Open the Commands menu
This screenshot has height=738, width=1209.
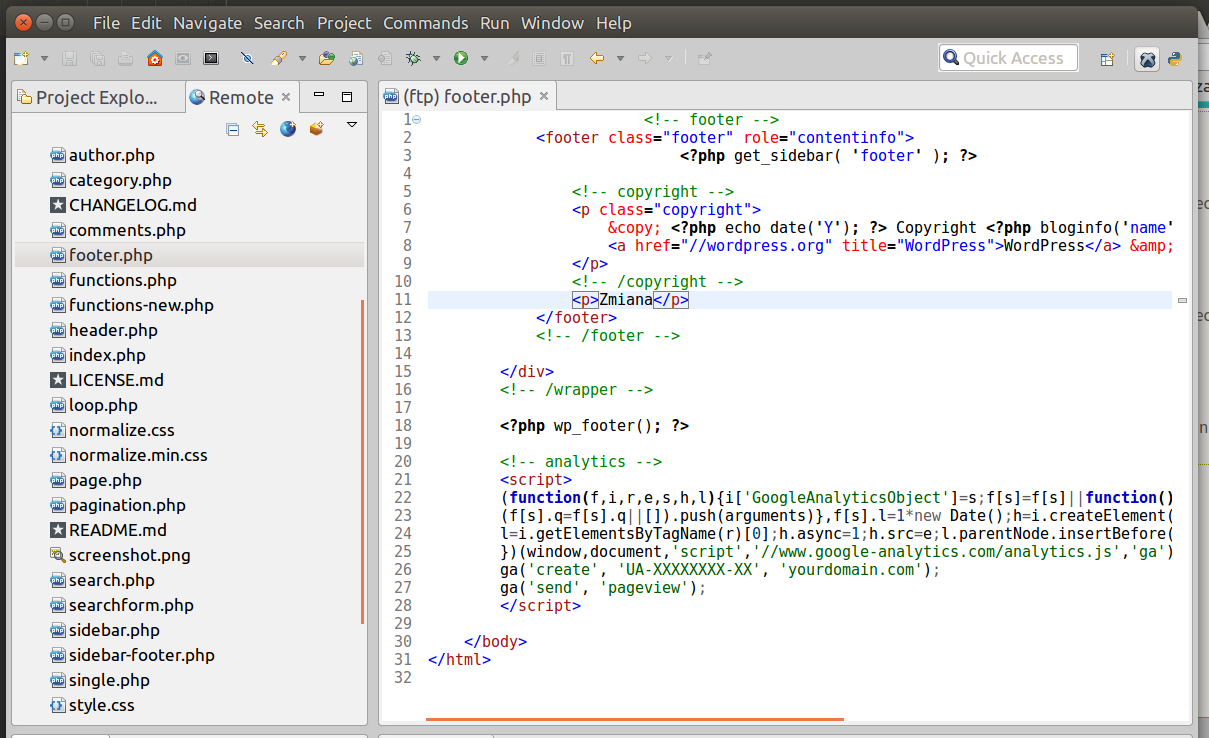click(425, 23)
